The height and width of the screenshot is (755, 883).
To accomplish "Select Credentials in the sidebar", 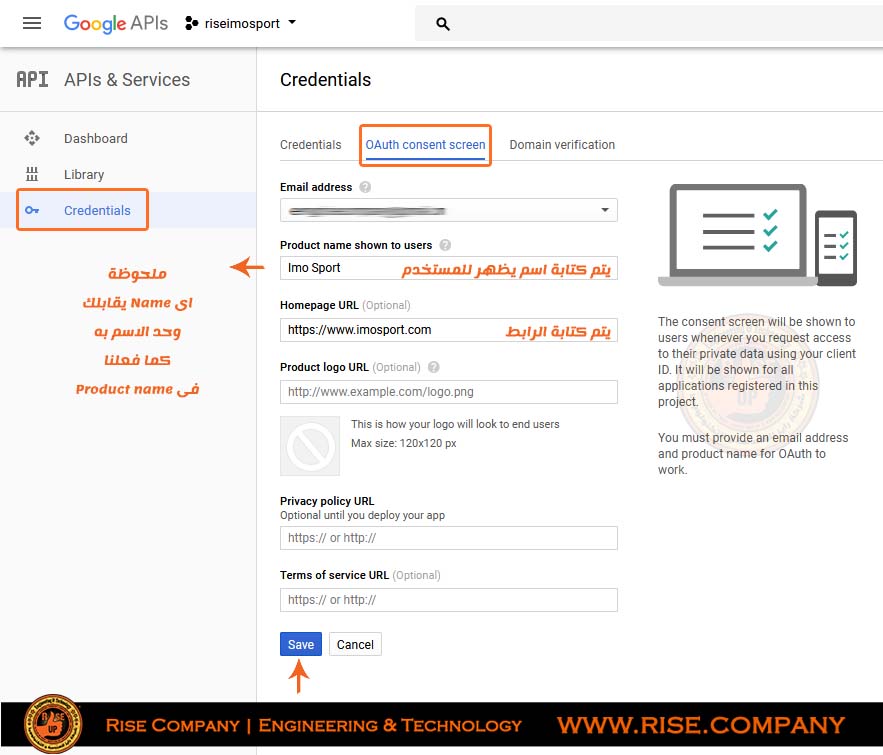I will coord(97,210).
